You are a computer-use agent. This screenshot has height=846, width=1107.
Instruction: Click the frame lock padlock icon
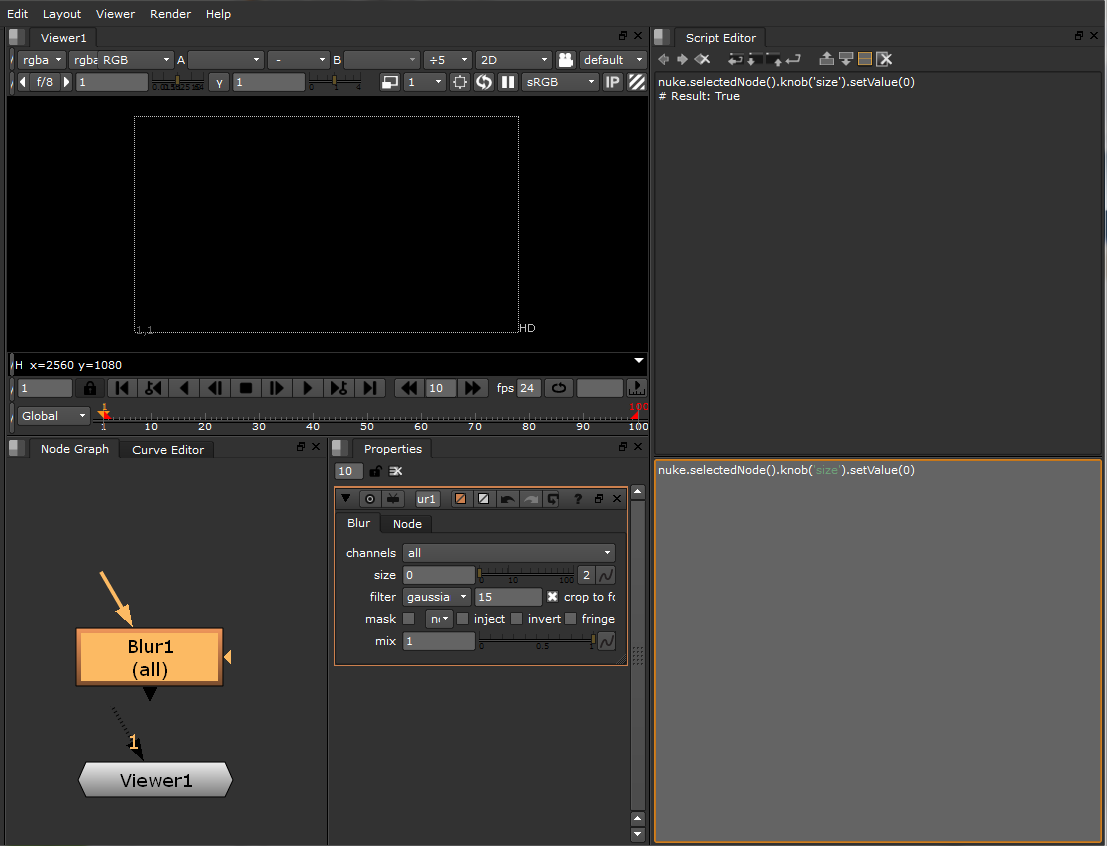pos(90,388)
